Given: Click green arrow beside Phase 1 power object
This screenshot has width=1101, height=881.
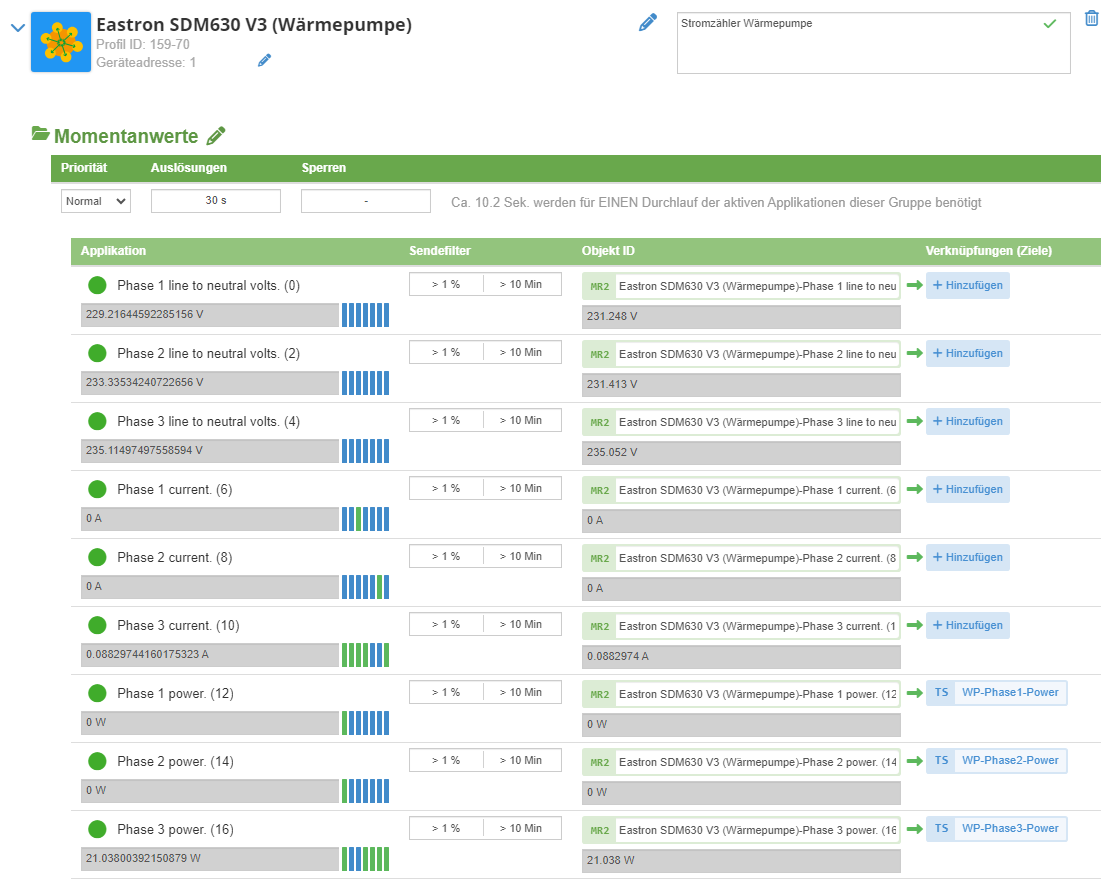Looking at the screenshot, I should click(914, 693).
